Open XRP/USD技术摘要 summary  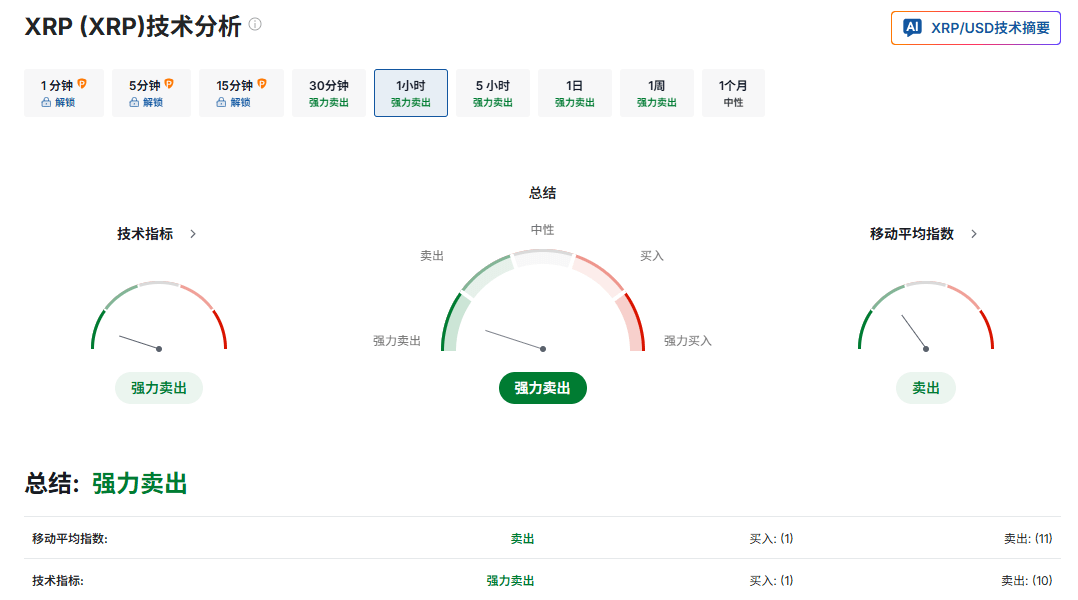tap(976, 28)
